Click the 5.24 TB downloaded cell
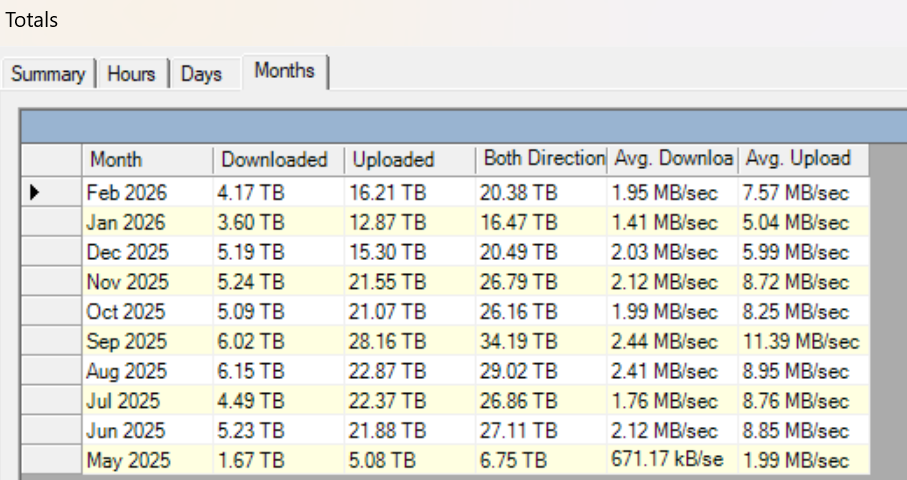This screenshot has width=907, height=480. point(278,282)
